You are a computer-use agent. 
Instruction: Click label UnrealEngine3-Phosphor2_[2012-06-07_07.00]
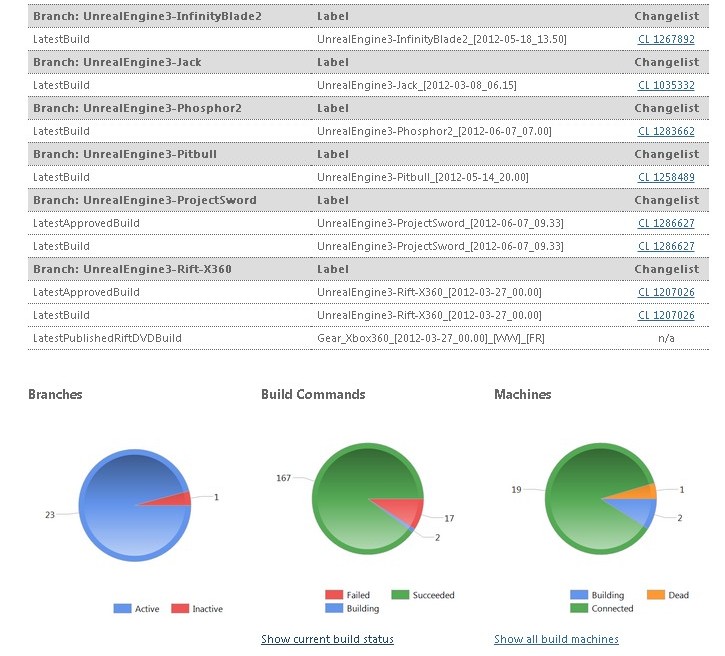(x=434, y=131)
